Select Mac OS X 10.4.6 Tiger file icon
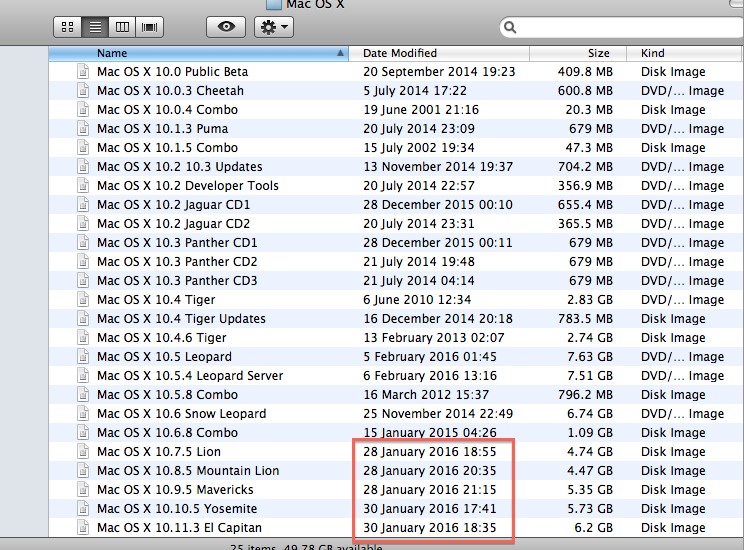 point(83,337)
